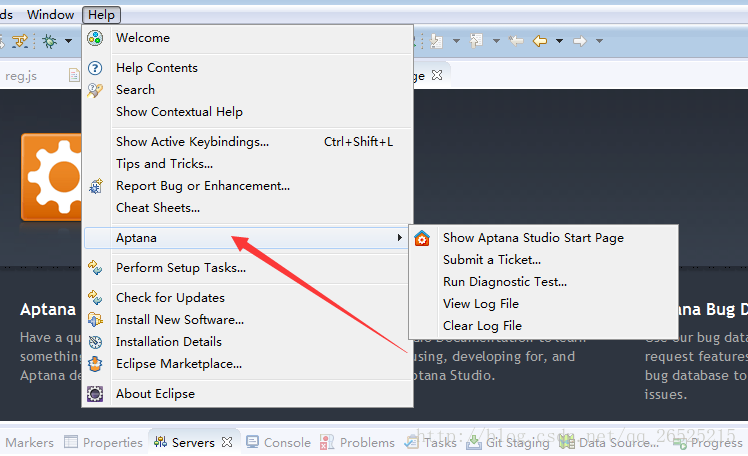Click the next annotation toolbar icon
Screen dimensions: 748x456
tap(436, 41)
